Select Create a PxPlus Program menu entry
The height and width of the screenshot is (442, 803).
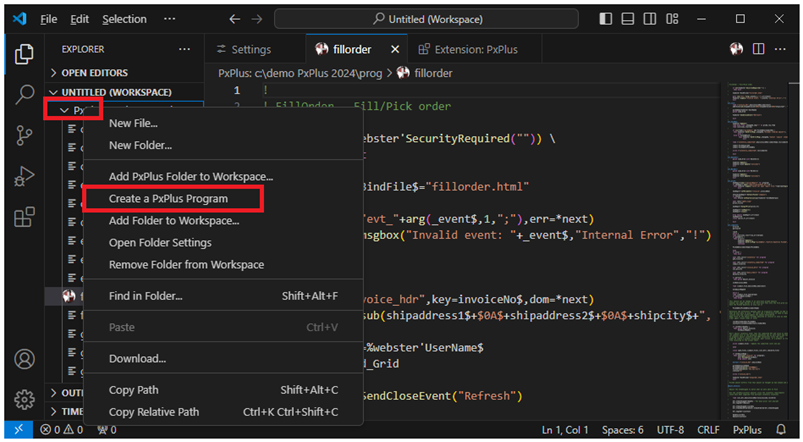click(168, 198)
